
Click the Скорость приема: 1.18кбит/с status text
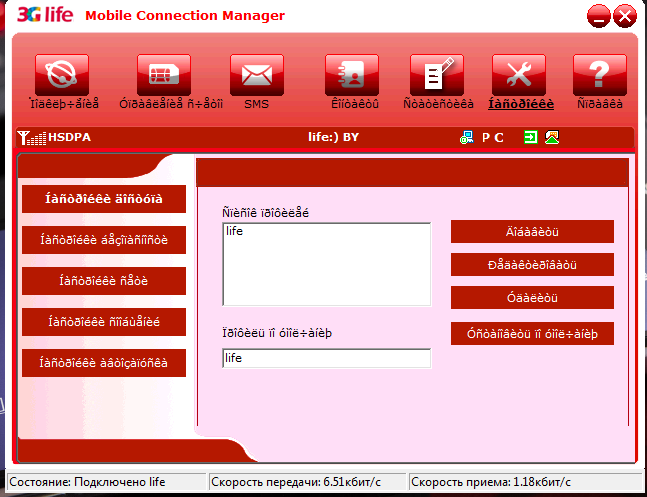coord(491,482)
